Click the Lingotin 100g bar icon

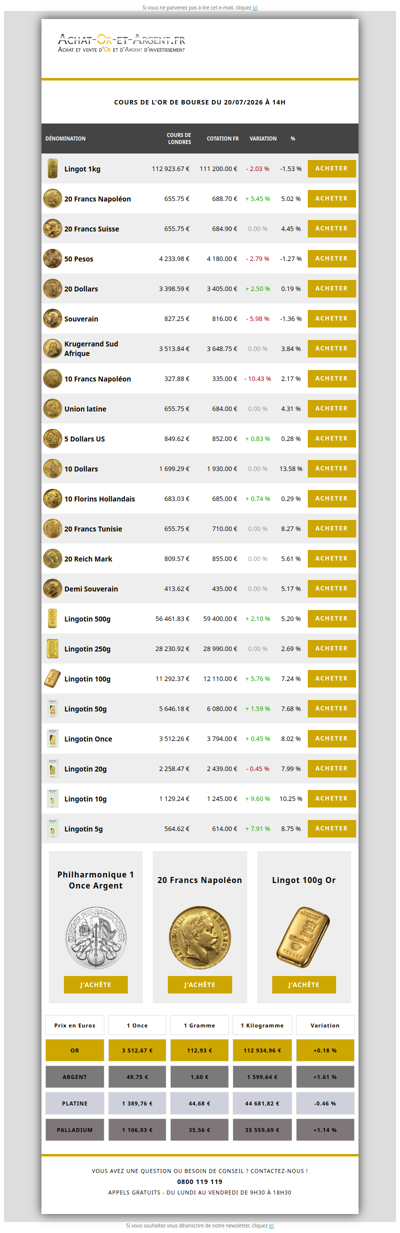click(x=52, y=679)
